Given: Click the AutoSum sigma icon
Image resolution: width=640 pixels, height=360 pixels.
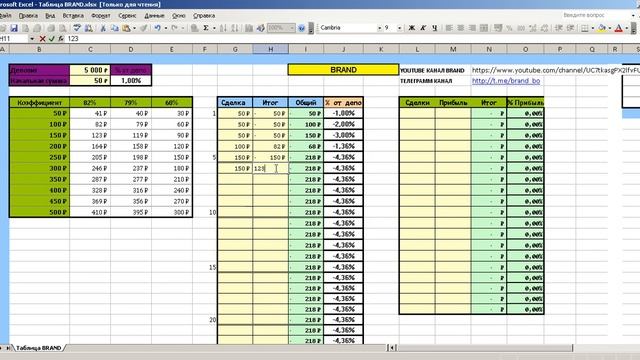Looking at the screenshot, I should coord(206,28).
